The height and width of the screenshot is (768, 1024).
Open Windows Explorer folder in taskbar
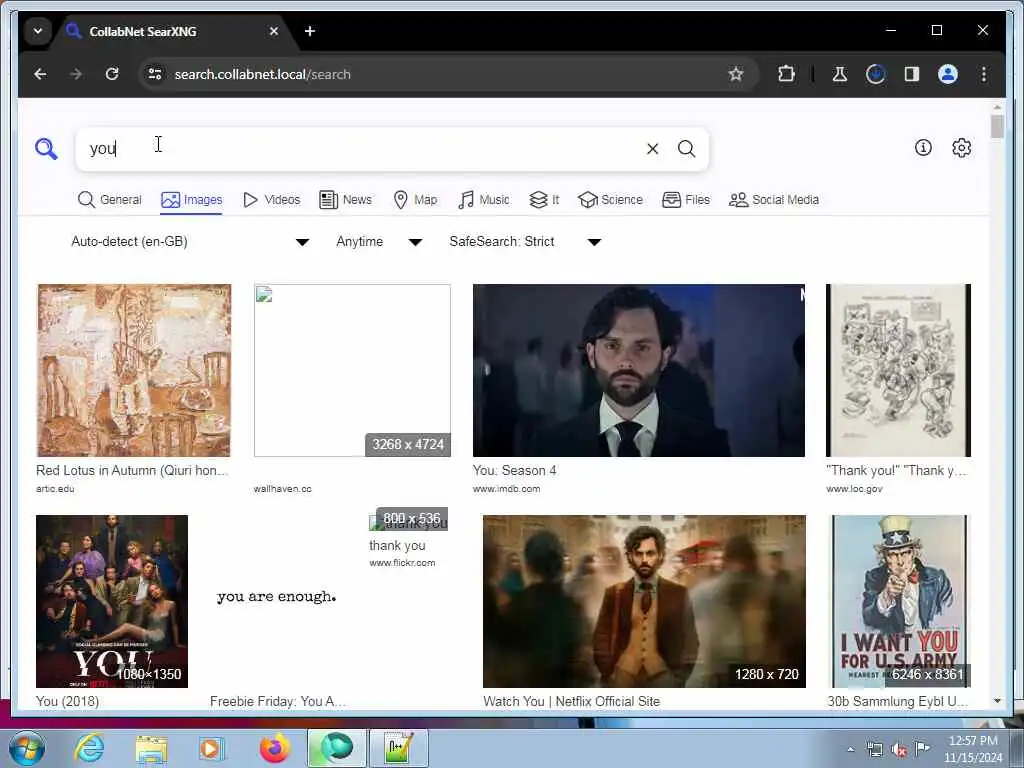pyautogui.click(x=151, y=748)
